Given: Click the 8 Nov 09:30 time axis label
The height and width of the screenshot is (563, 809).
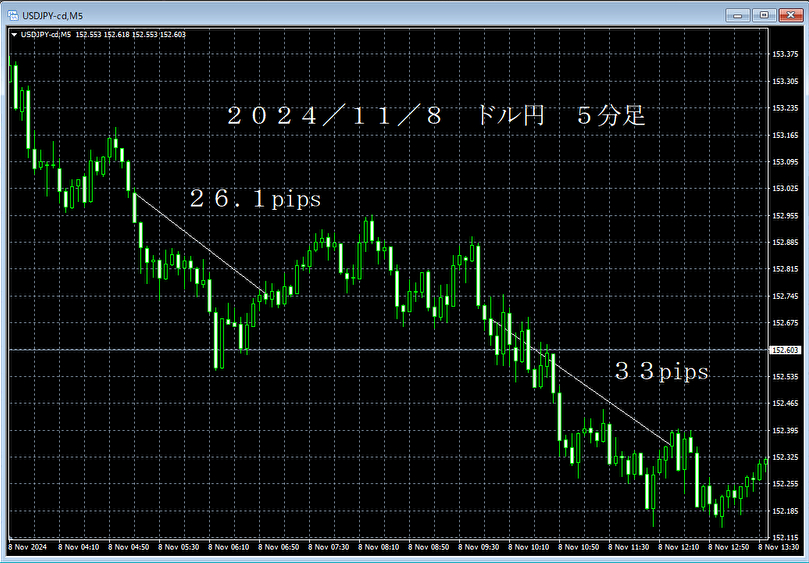Looking at the screenshot, I should pyautogui.click(x=479, y=547).
